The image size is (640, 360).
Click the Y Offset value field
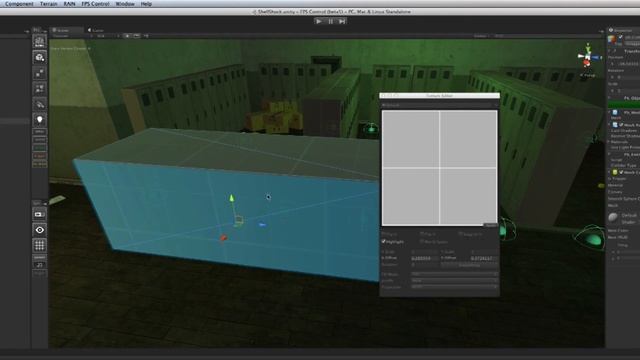coord(483,258)
